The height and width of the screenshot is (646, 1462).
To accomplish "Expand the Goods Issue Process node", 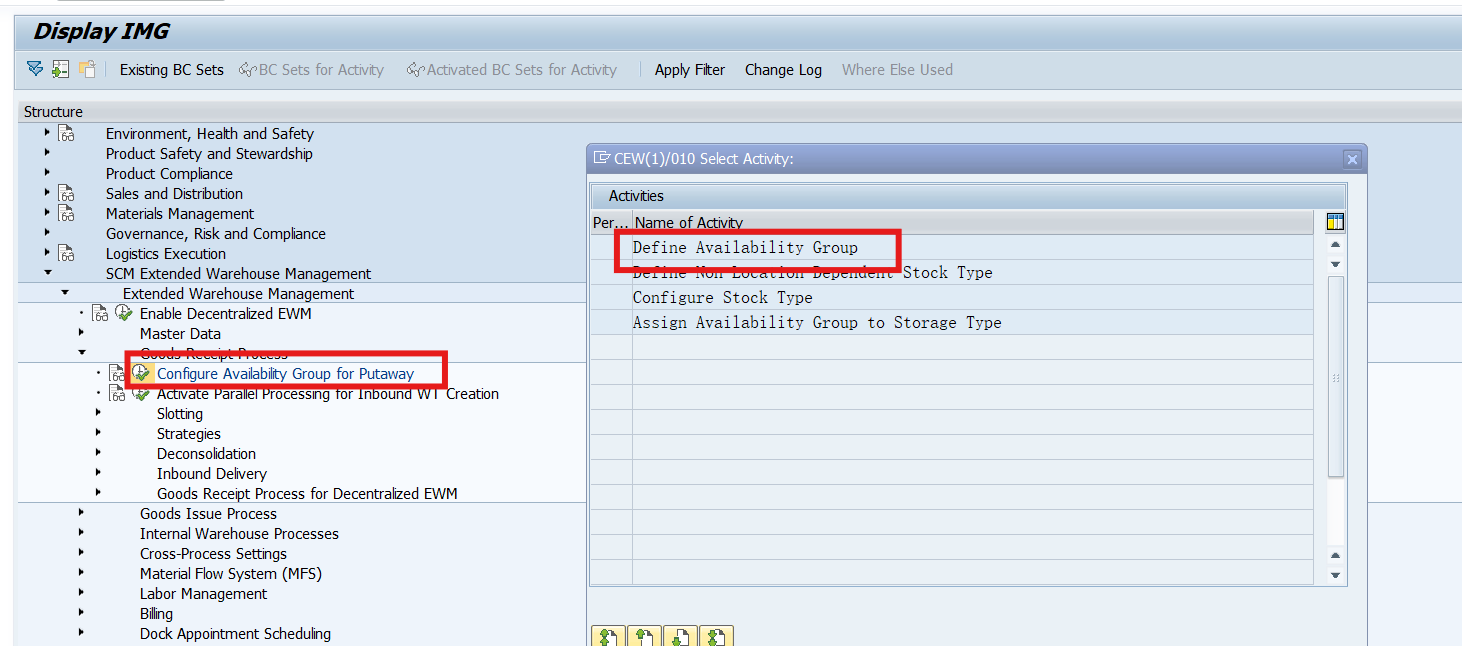I will (81, 513).
